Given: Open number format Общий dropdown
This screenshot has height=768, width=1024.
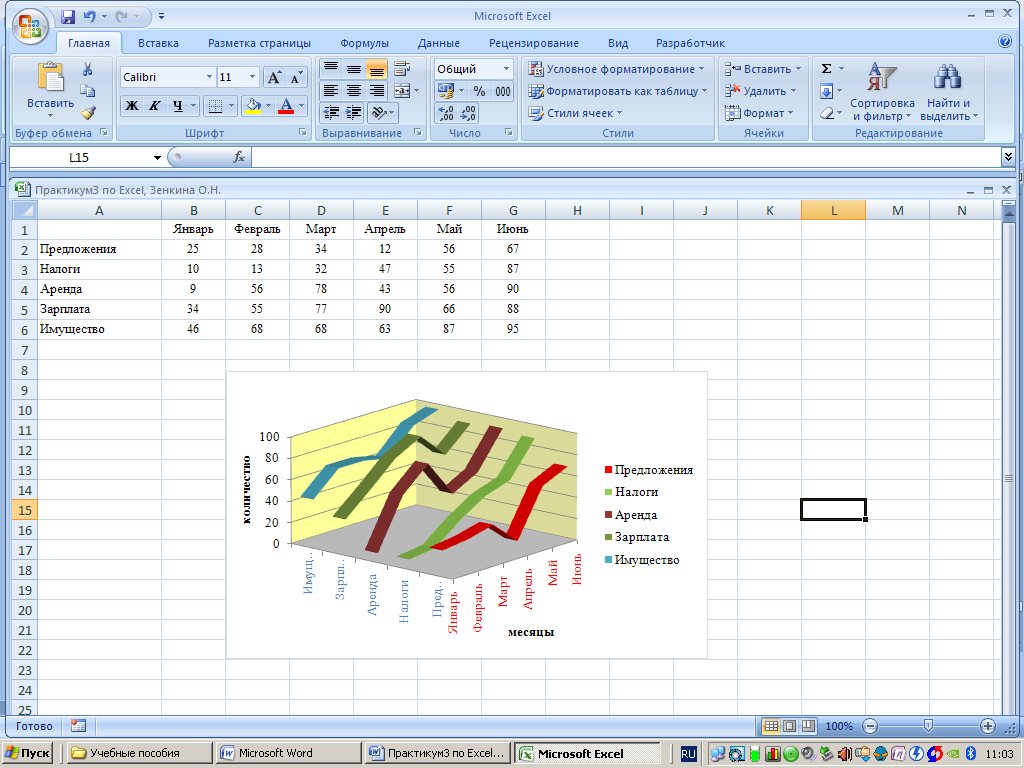Looking at the screenshot, I should coord(506,69).
